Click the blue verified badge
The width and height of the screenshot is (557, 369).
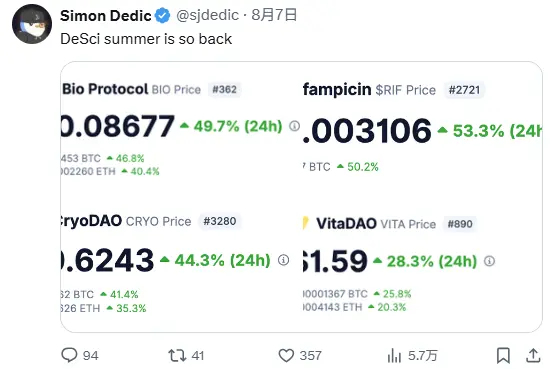(163, 16)
